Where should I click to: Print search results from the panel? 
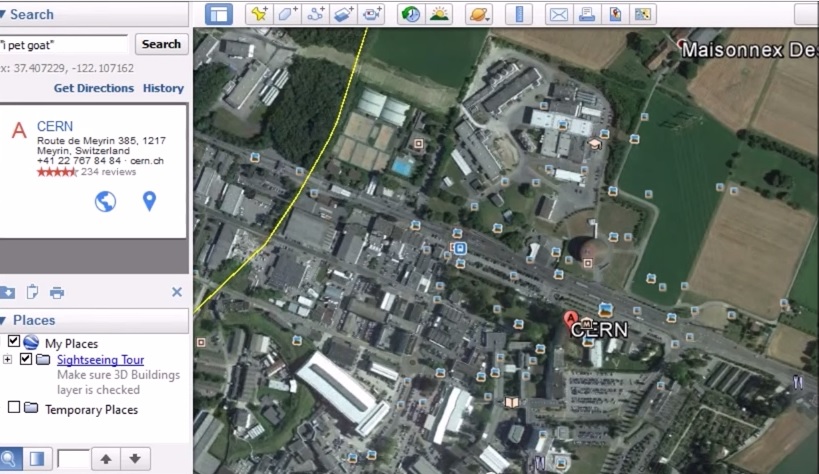click(x=56, y=292)
